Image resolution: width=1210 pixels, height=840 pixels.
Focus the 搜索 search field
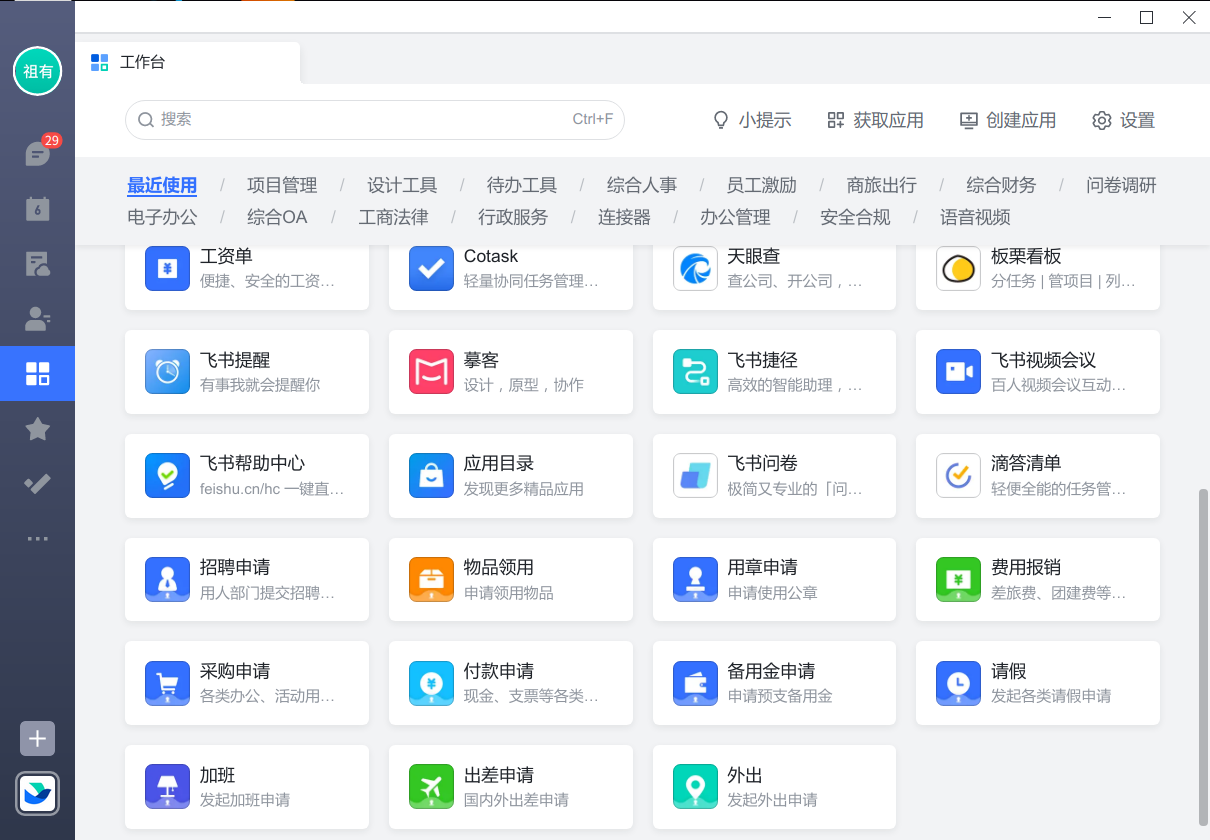(375, 120)
